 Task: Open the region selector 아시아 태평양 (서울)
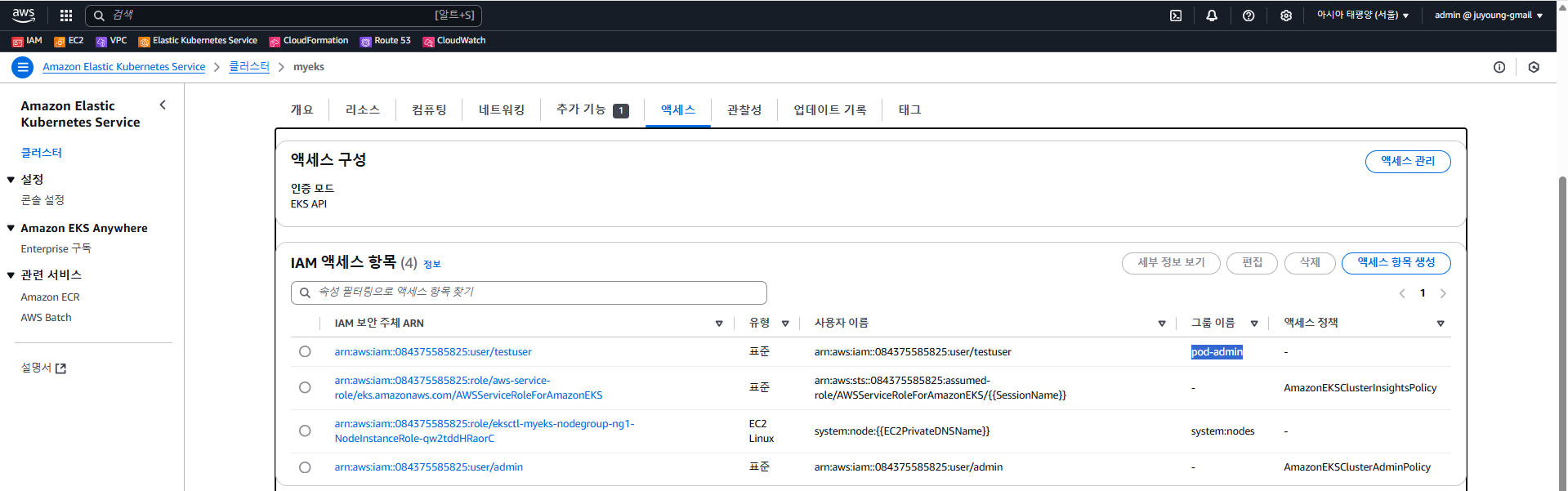(x=1362, y=16)
